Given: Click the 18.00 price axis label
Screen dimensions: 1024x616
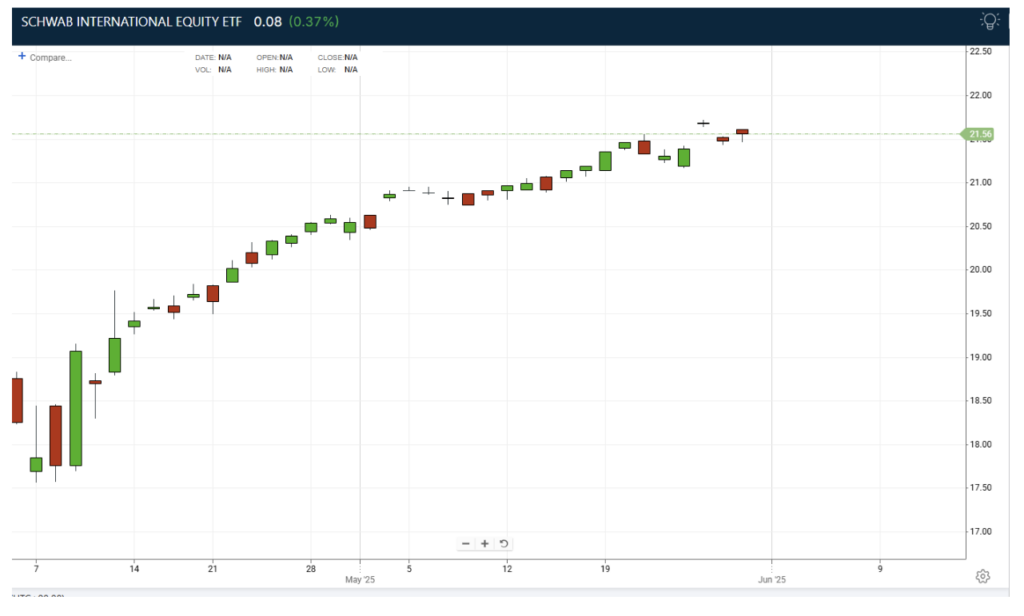Looking at the screenshot, I should pos(980,444).
